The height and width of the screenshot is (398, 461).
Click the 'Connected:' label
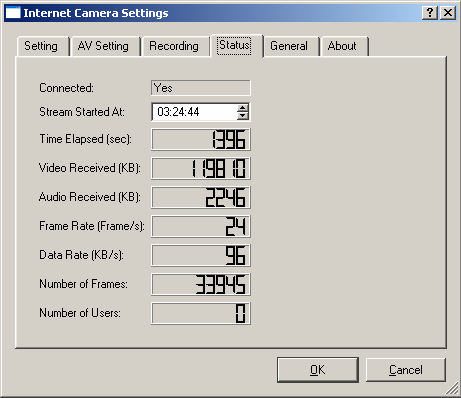click(x=67, y=88)
